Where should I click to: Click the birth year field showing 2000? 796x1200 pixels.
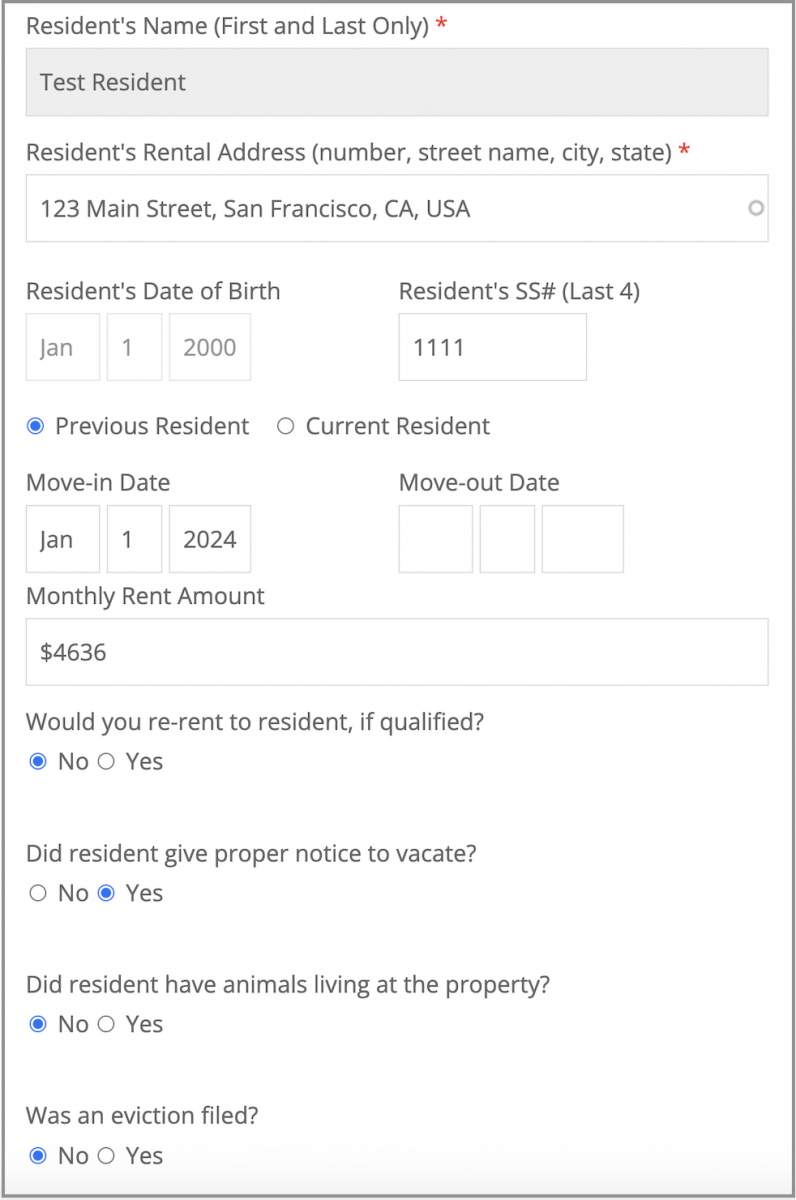209,347
